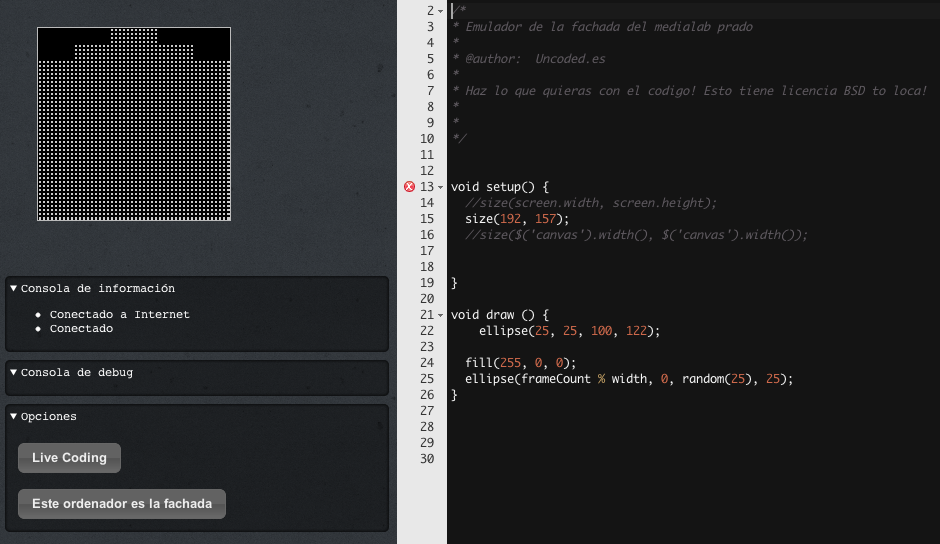
Task: Click the facade emulator dot-matrix preview canvas
Action: pyautogui.click(x=134, y=124)
